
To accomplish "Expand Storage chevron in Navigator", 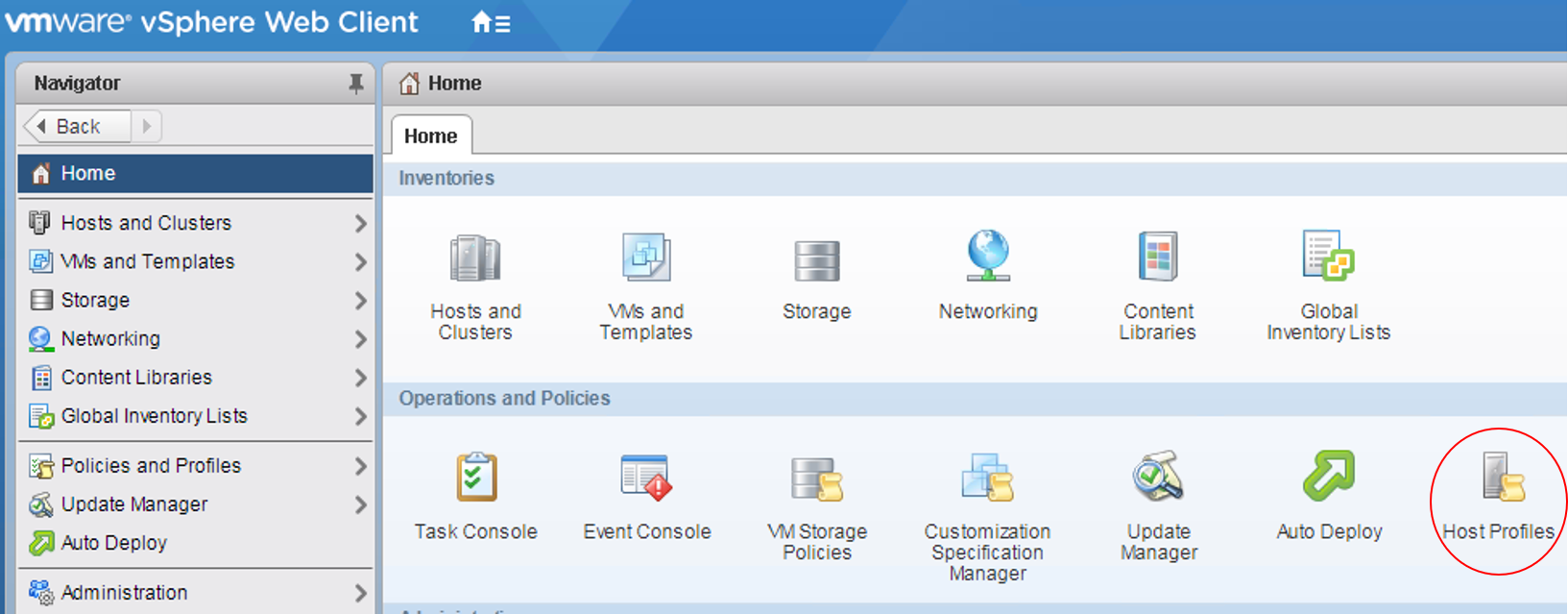I will point(360,300).
